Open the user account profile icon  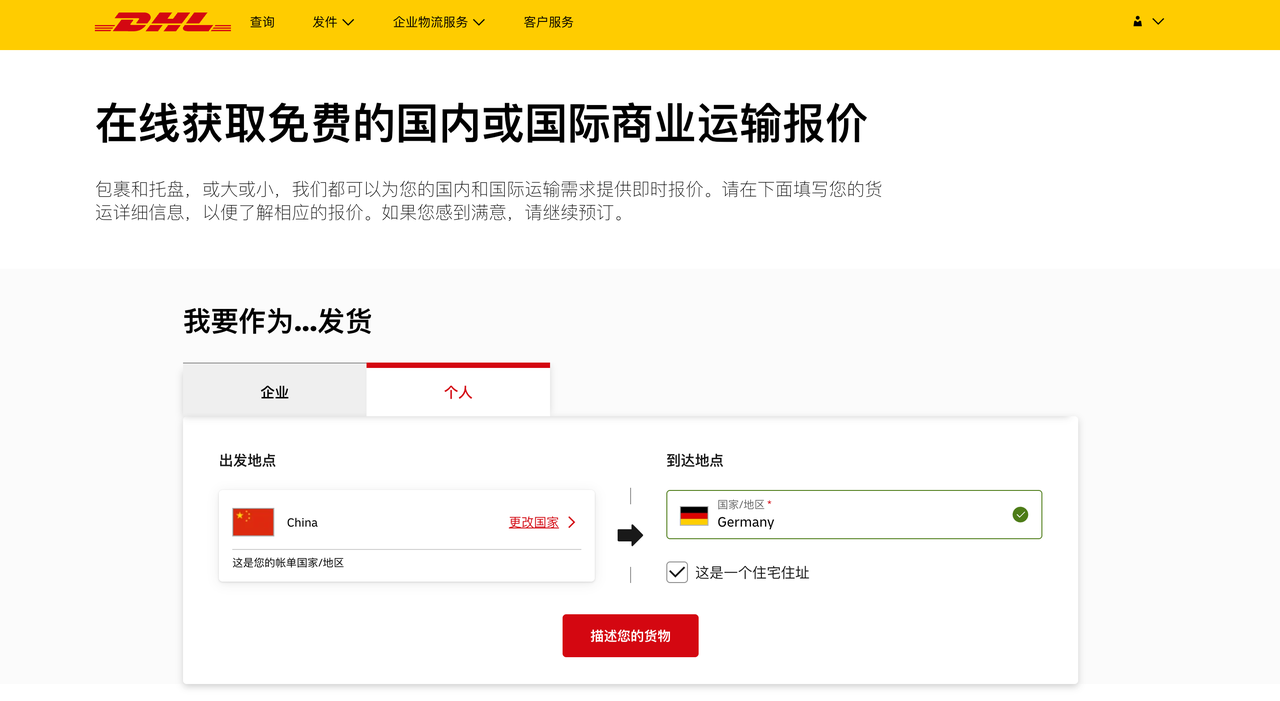click(1137, 21)
